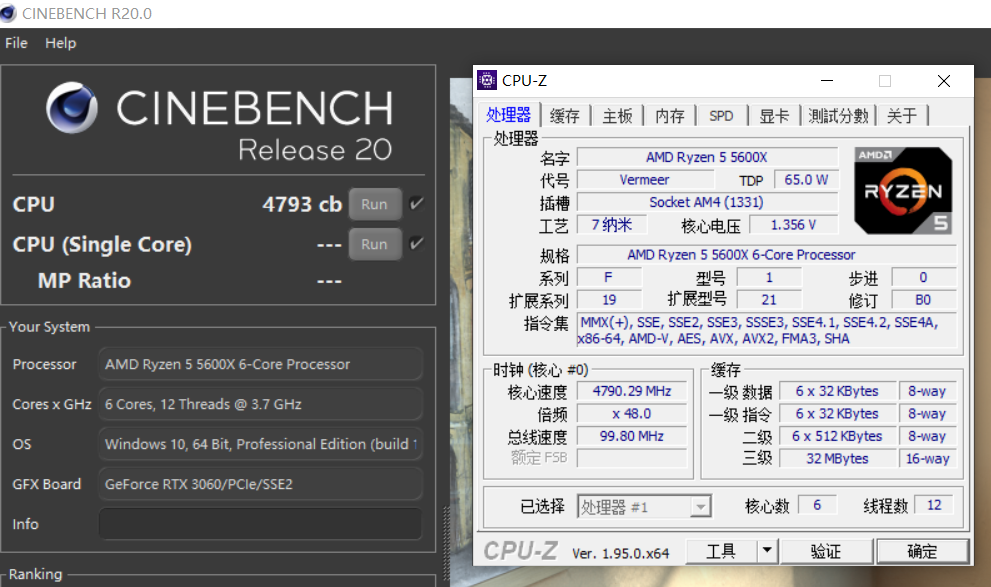Open the SPD tab
Viewport: 991px width, 587px height.
coord(721,116)
